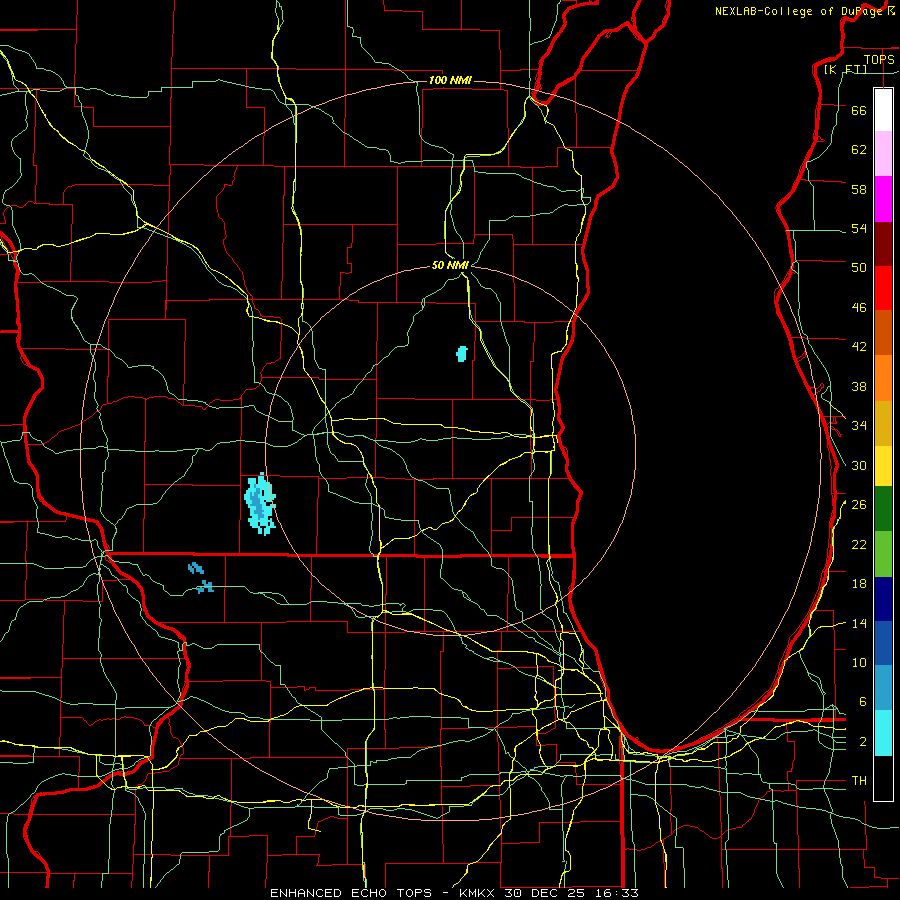Click the 16:33 time stamp
Screen dimensions: 900x900
(x=615, y=893)
